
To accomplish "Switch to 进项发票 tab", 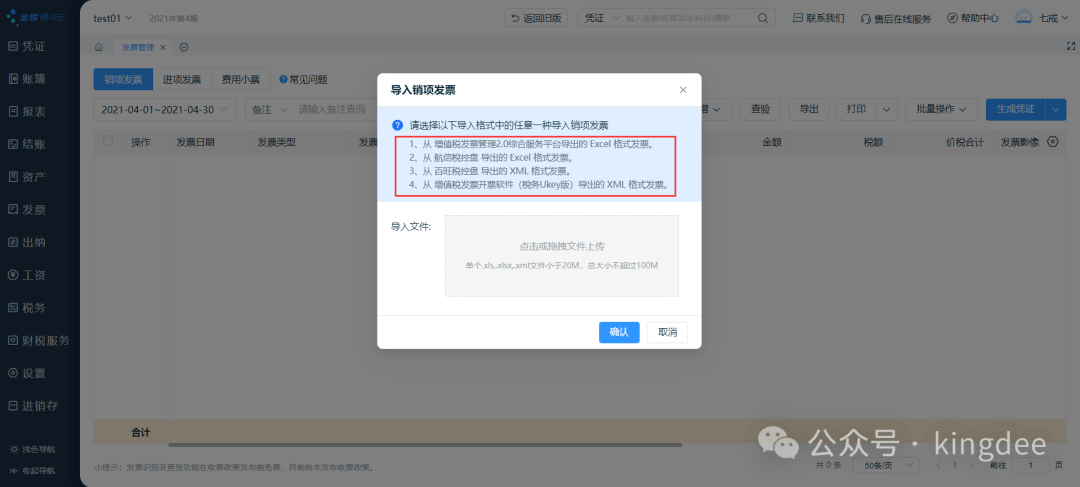I will tap(182, 79).
